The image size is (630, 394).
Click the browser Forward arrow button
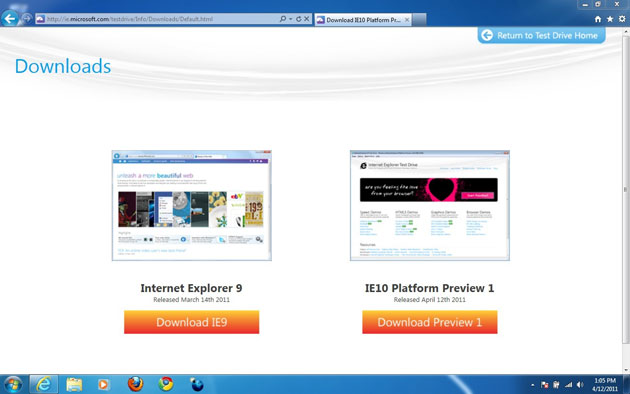(x=27, y=18)
